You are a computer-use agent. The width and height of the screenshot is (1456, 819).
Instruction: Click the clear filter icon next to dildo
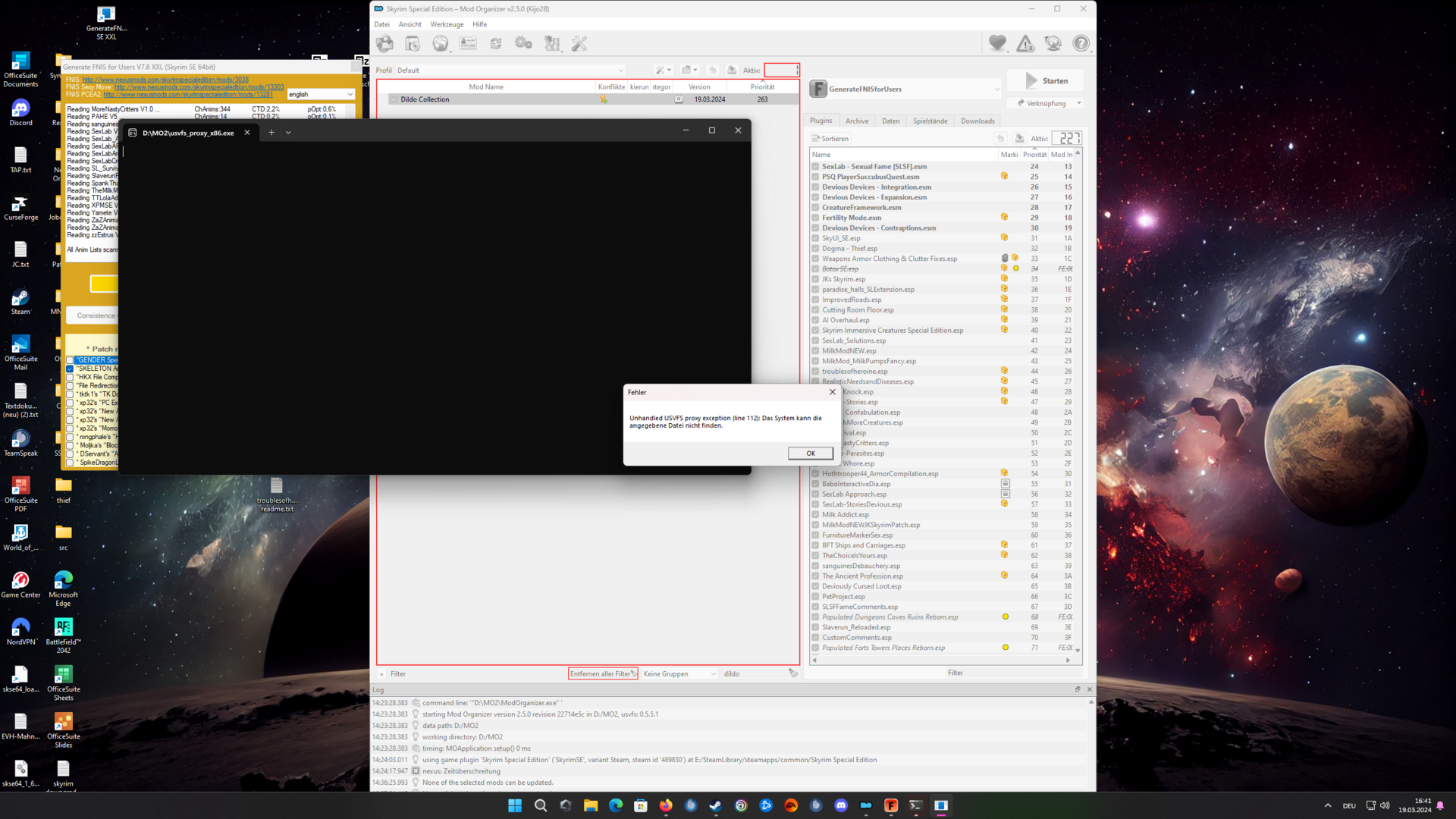(x=793, y=673)
